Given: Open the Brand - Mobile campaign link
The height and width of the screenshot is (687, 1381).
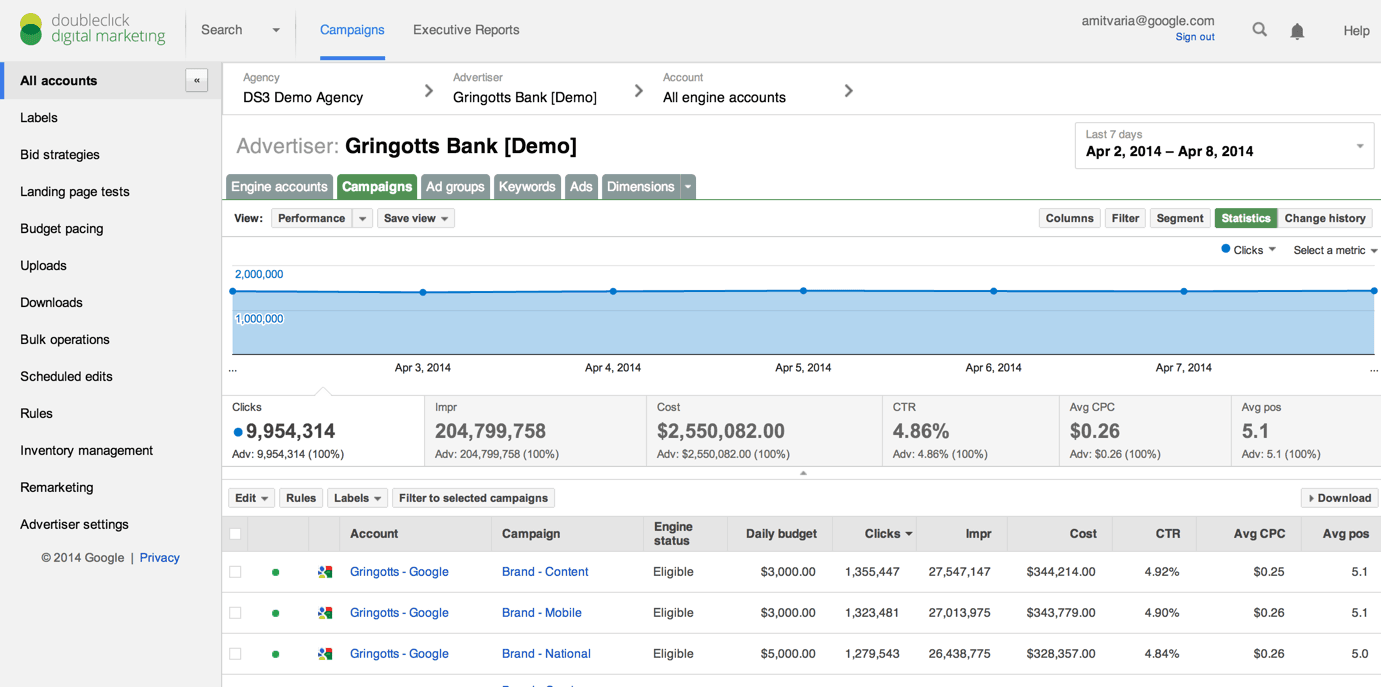Looking at the screenshot, I should (541, 613).
